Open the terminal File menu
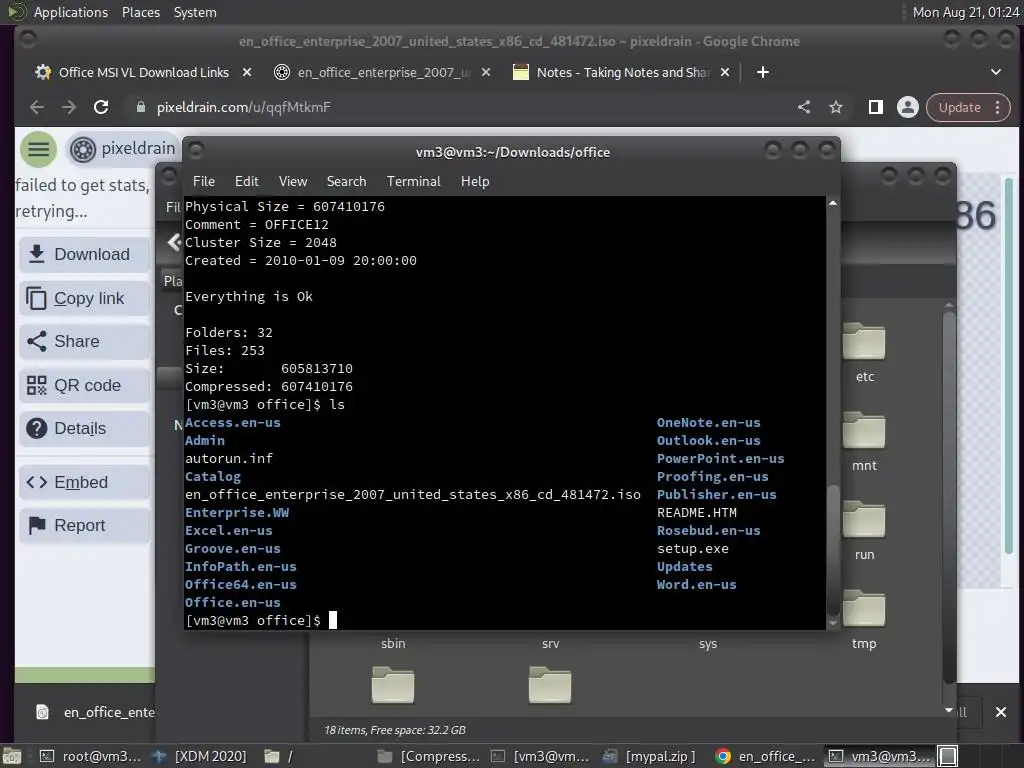 pyautogui.click(x=204, y=182)
